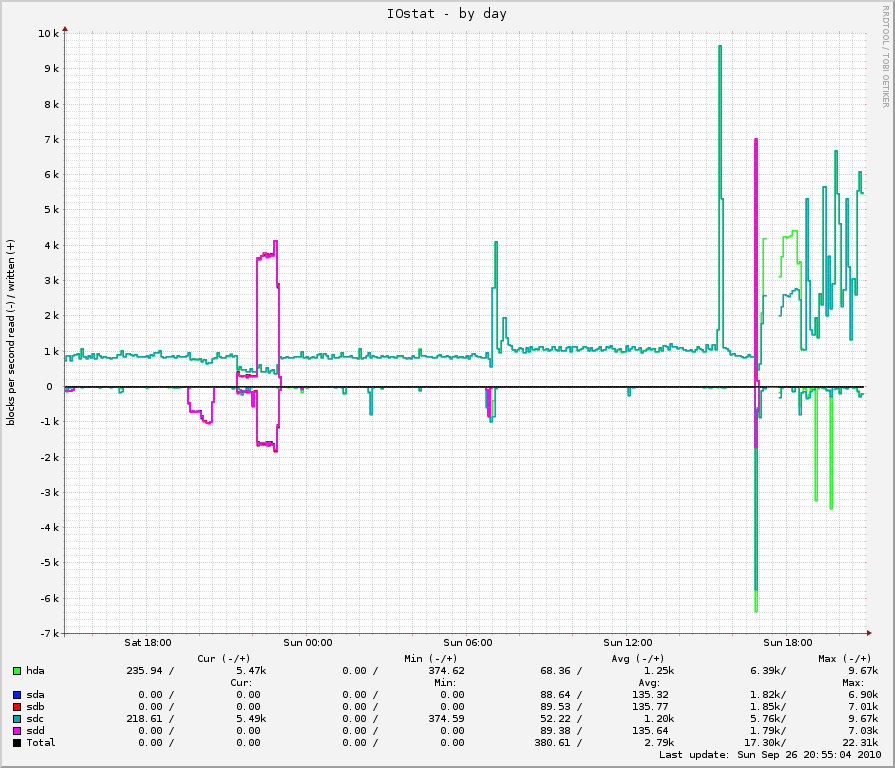
Task: Click sda maximum written value '6.90k'
Action: (863, 695)
